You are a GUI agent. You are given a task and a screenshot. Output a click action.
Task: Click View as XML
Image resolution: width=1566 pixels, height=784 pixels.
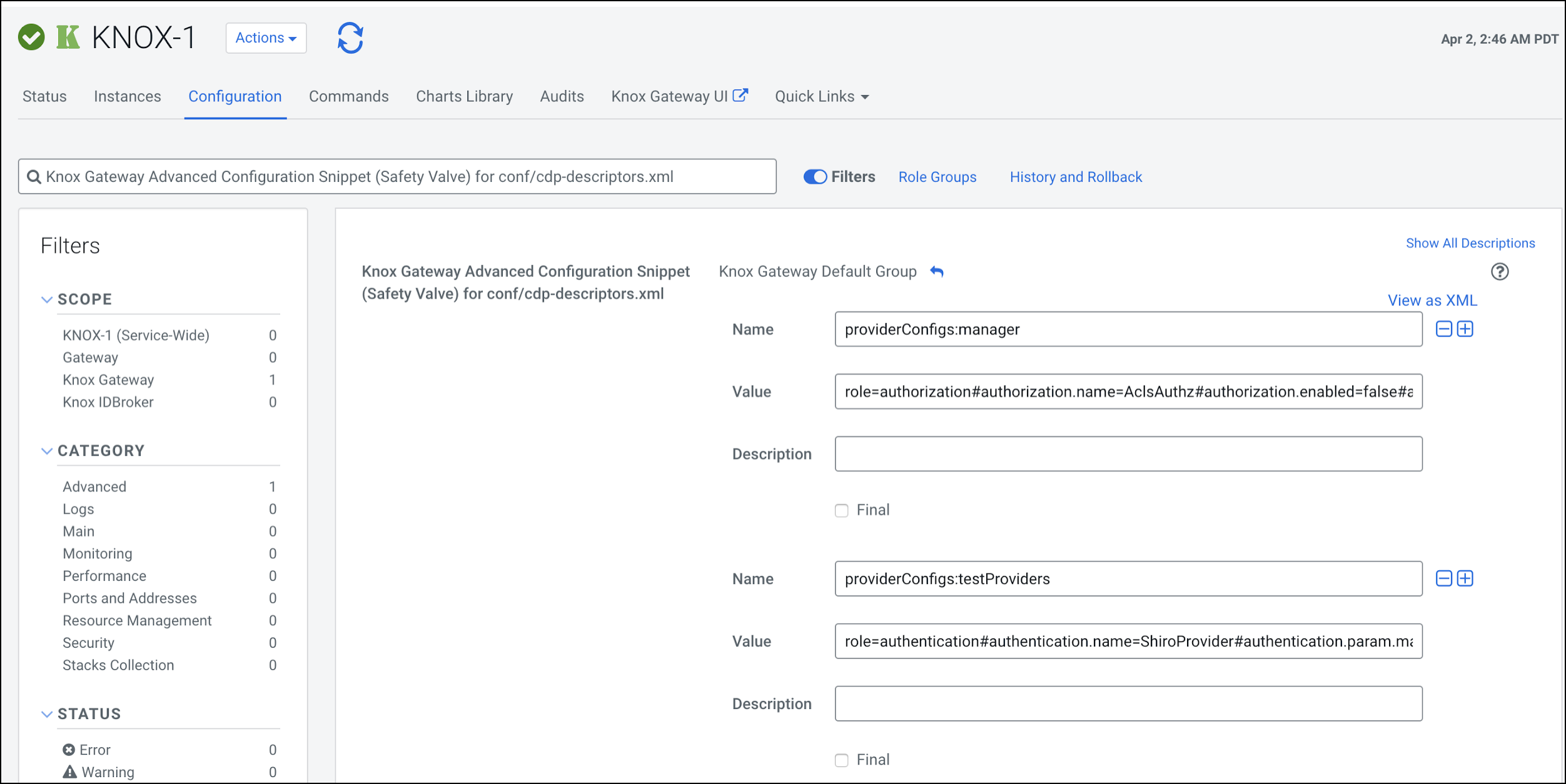(1432, 300)
